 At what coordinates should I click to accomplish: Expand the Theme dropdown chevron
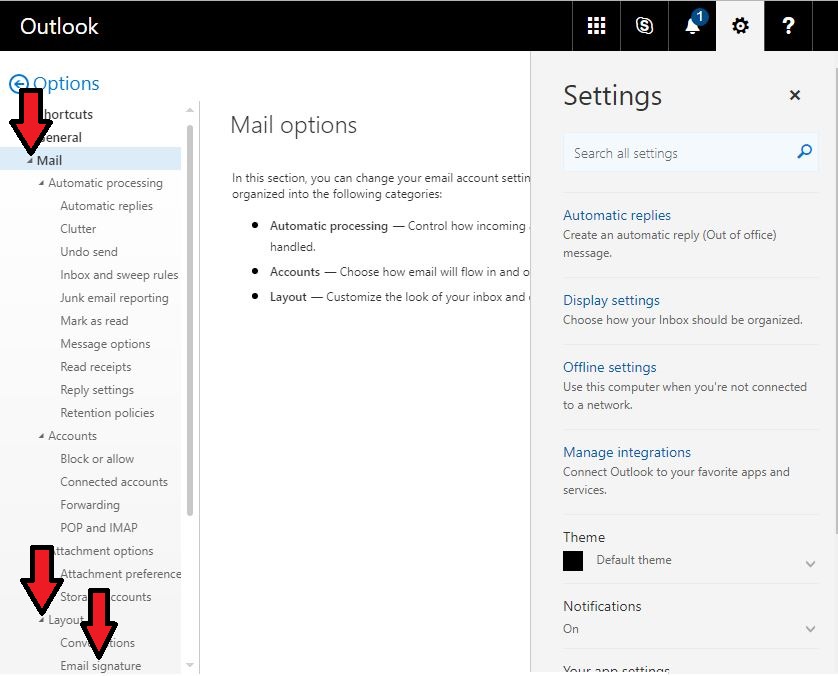tap(810, 564)
